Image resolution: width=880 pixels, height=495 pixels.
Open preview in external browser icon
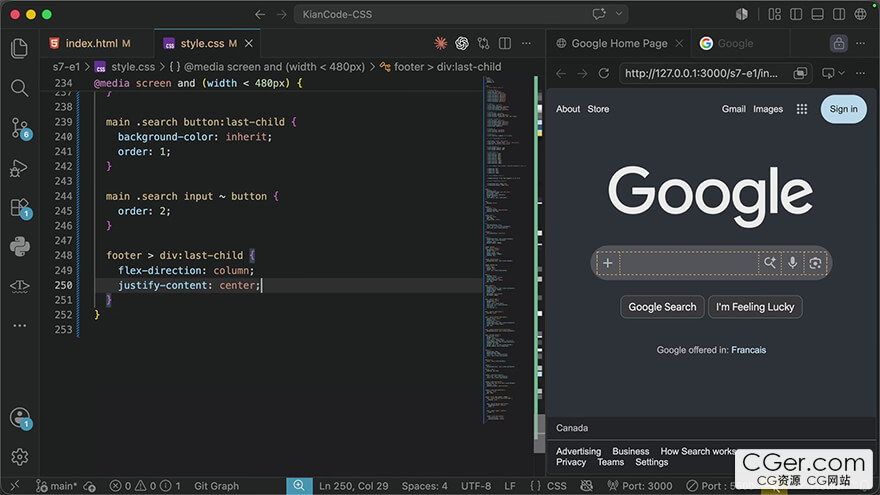point(800,74)
